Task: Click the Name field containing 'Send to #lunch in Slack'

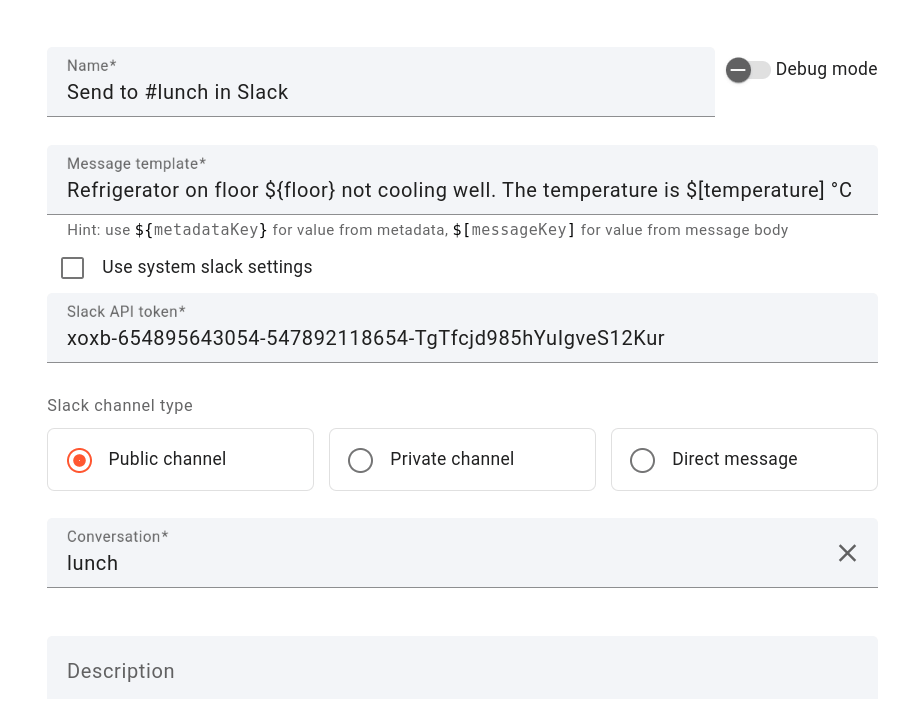Action: click(380, 93)
